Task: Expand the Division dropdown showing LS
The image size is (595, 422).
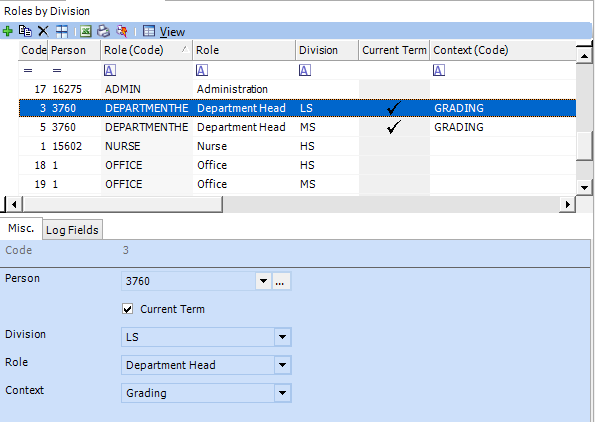Action: (x=282, y=337)
